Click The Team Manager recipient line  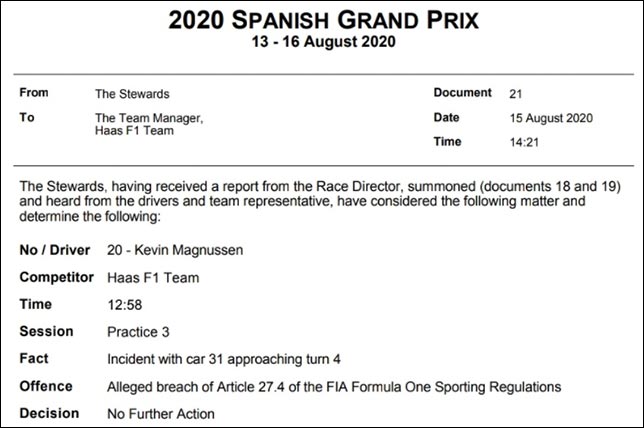pyautogui.click(x=149, y=119)
